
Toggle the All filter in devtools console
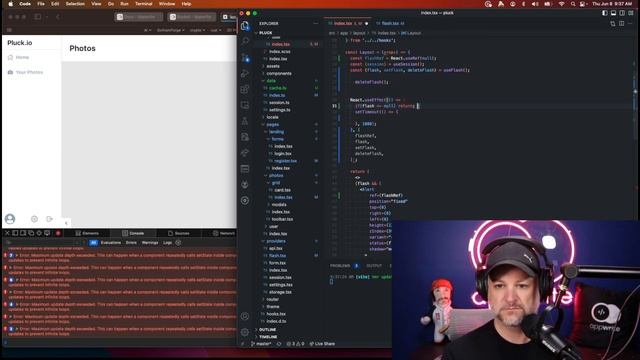click(x=93, y=242)
